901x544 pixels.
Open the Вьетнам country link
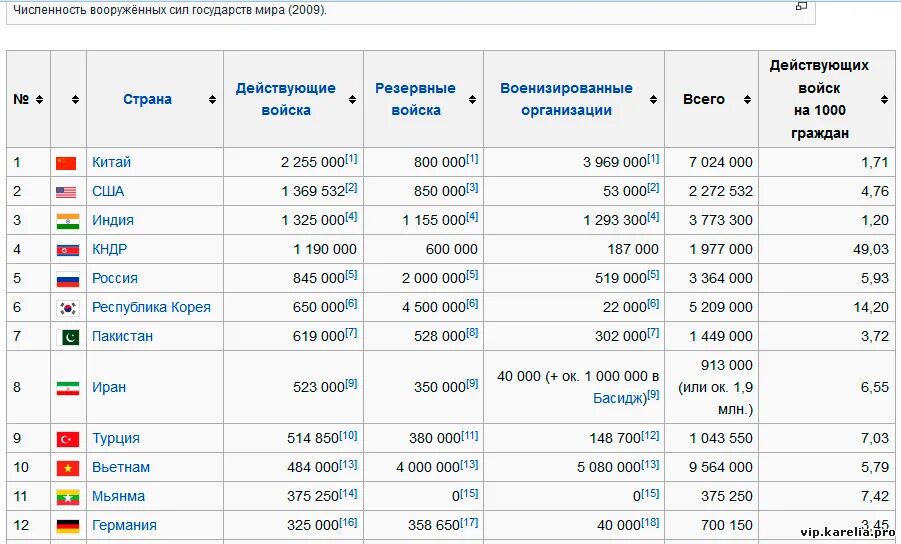(121, 467)
